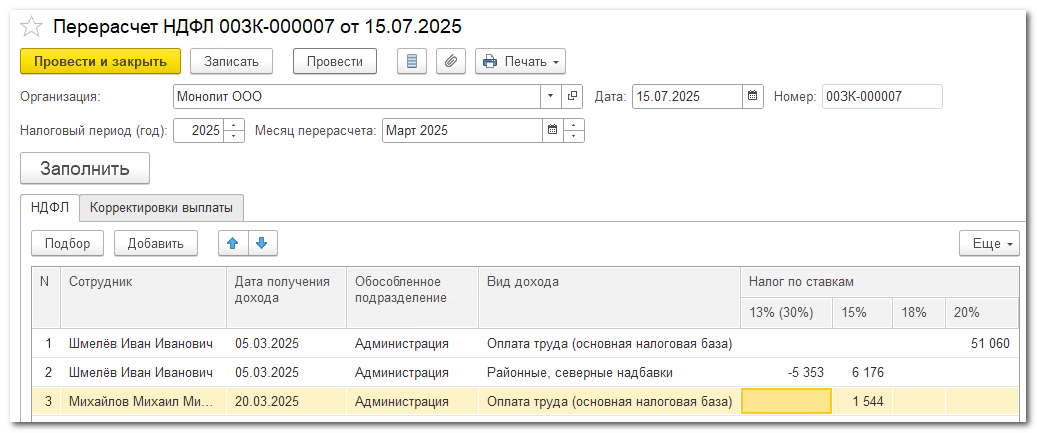Image resolution: width=1037 pixels, height=433 pixels.
Task: Move selected row down with blue arrow
Action: click(x=262, y=243)
